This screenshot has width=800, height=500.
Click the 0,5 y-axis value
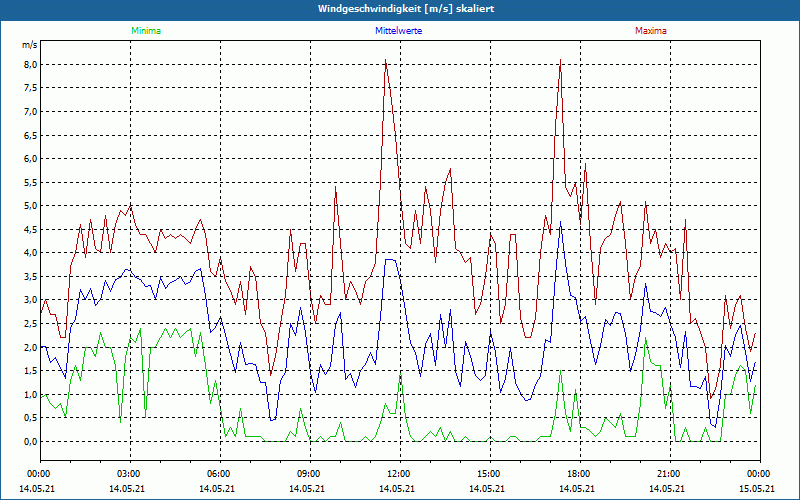(31, 418)
